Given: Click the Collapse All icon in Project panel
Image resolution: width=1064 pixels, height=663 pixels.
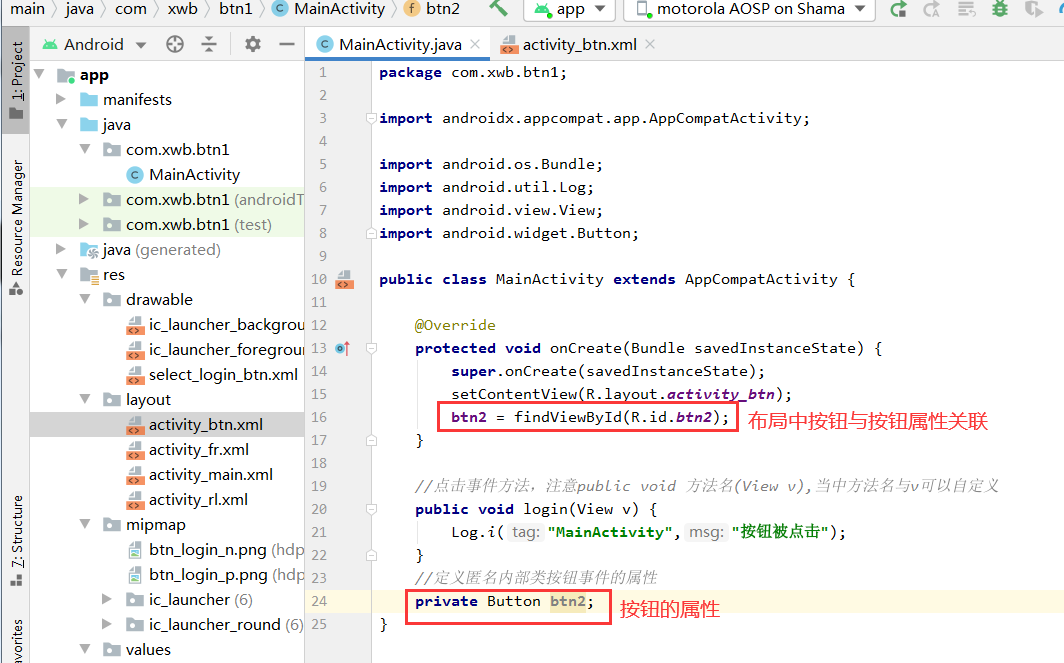Looking at the screenshot, I should tap(209, 45).
